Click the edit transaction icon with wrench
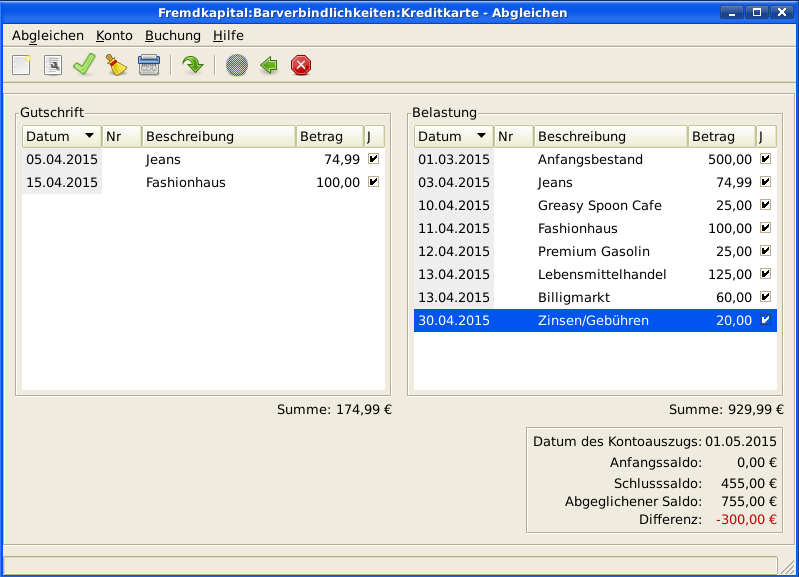 click(x=53, y=66)
